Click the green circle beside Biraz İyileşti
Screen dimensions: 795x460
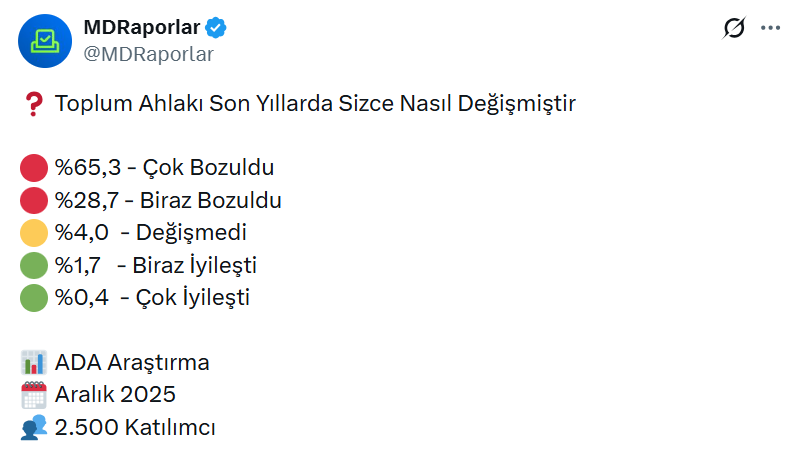(34, 265)
